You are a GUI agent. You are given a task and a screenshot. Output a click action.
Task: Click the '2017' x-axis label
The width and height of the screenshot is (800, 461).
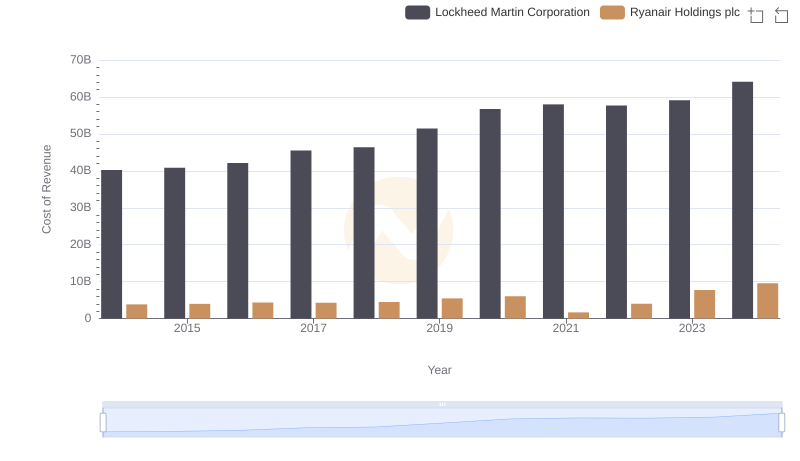click(313, 328)
